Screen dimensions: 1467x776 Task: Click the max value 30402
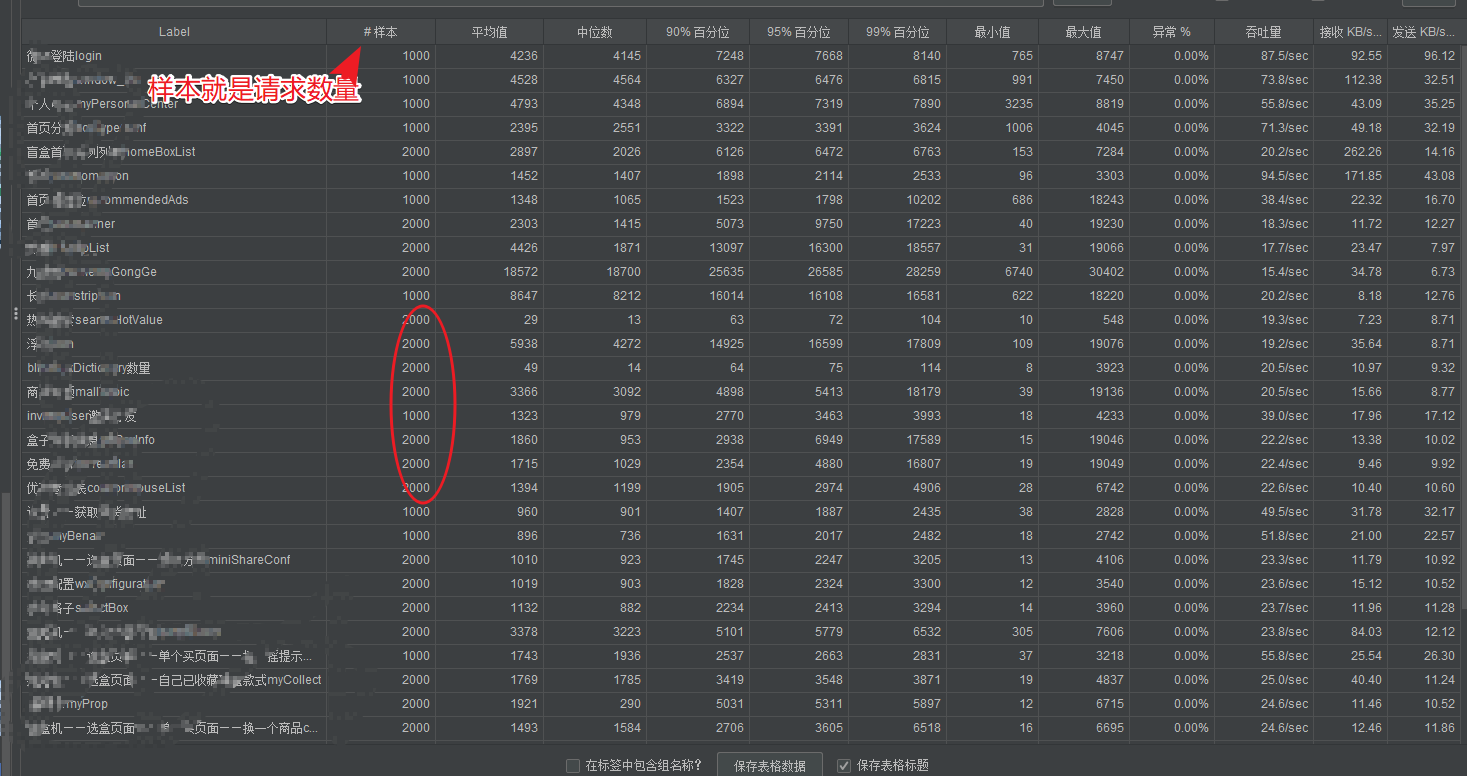pyautogui.click(x=1105, y=272)
